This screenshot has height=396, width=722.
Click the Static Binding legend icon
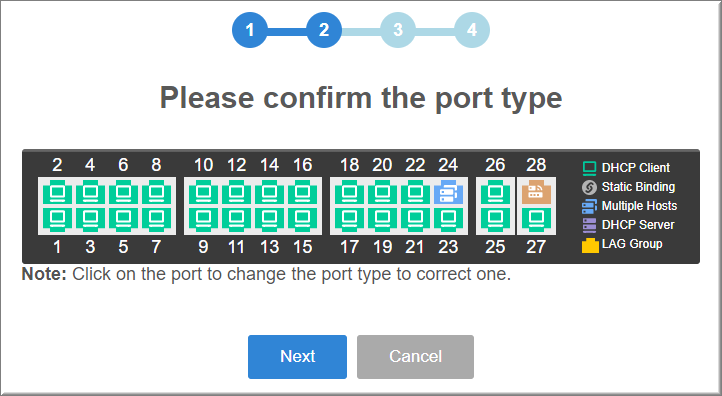(589, 187)
